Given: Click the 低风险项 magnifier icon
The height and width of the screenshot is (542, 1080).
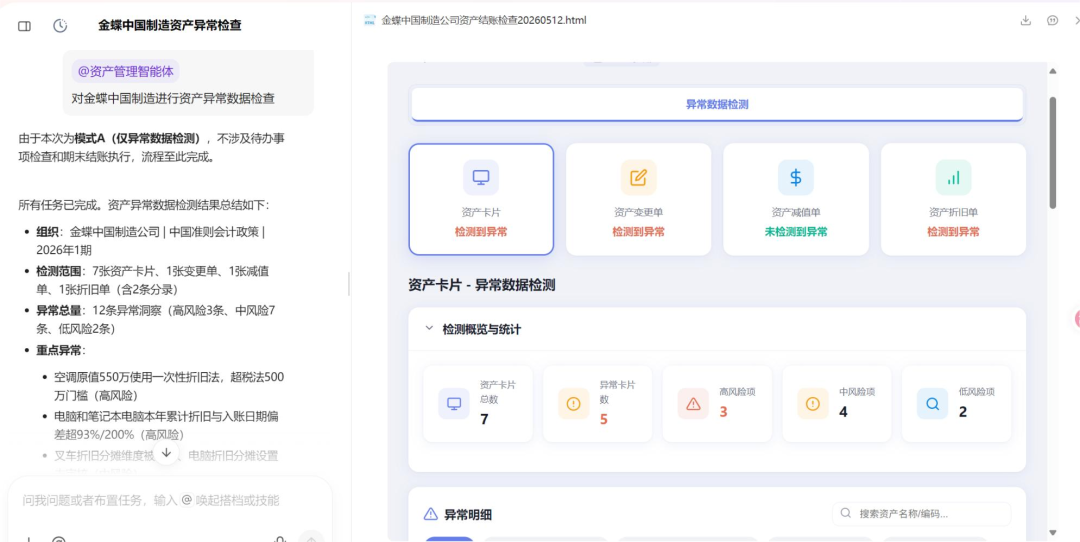Looking at the screenshot, I should (933, 404).
